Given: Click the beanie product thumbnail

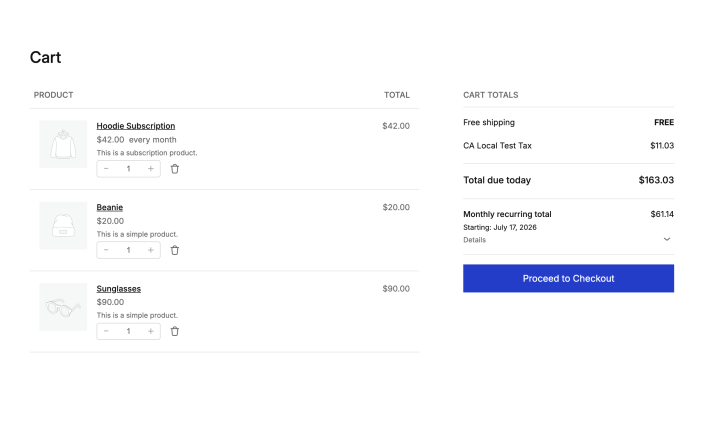Looking at the screenshot, I should 63,225.
